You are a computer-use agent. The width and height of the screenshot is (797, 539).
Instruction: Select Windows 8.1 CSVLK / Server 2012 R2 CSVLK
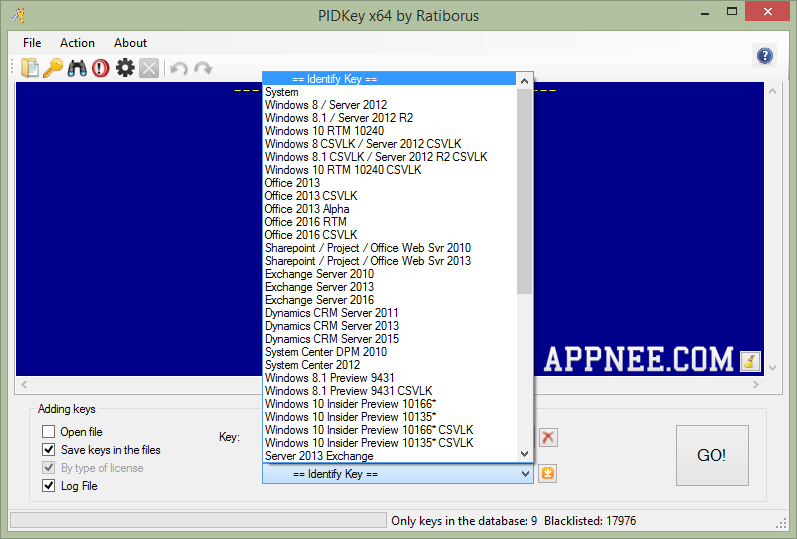pyautogui.click(x=389, y=157)
